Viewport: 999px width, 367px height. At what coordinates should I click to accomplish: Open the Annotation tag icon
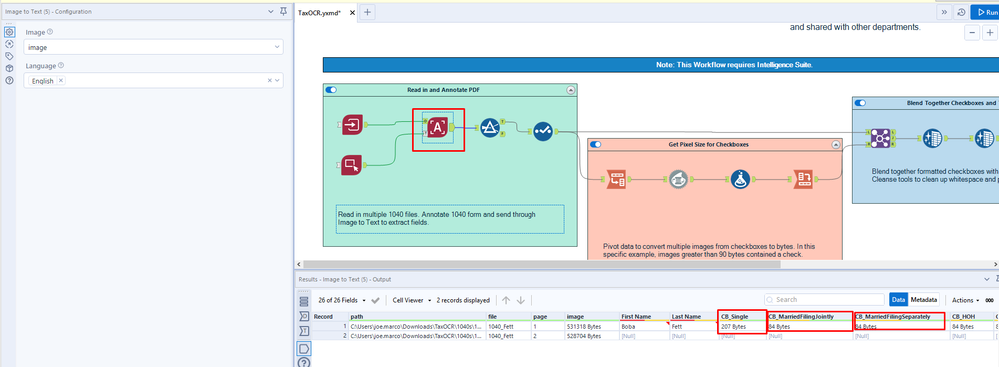pos(10,56)
